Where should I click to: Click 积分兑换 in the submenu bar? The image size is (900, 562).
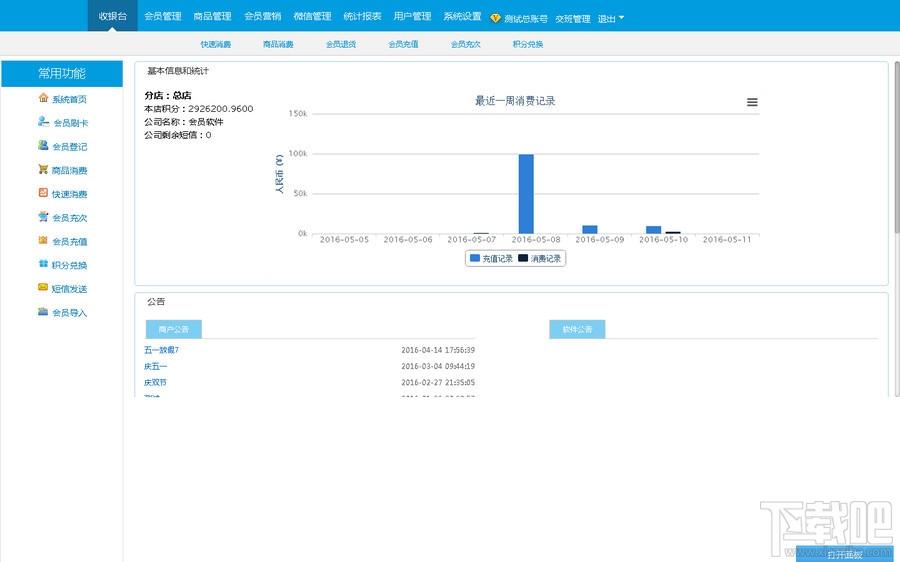(528, 44)
